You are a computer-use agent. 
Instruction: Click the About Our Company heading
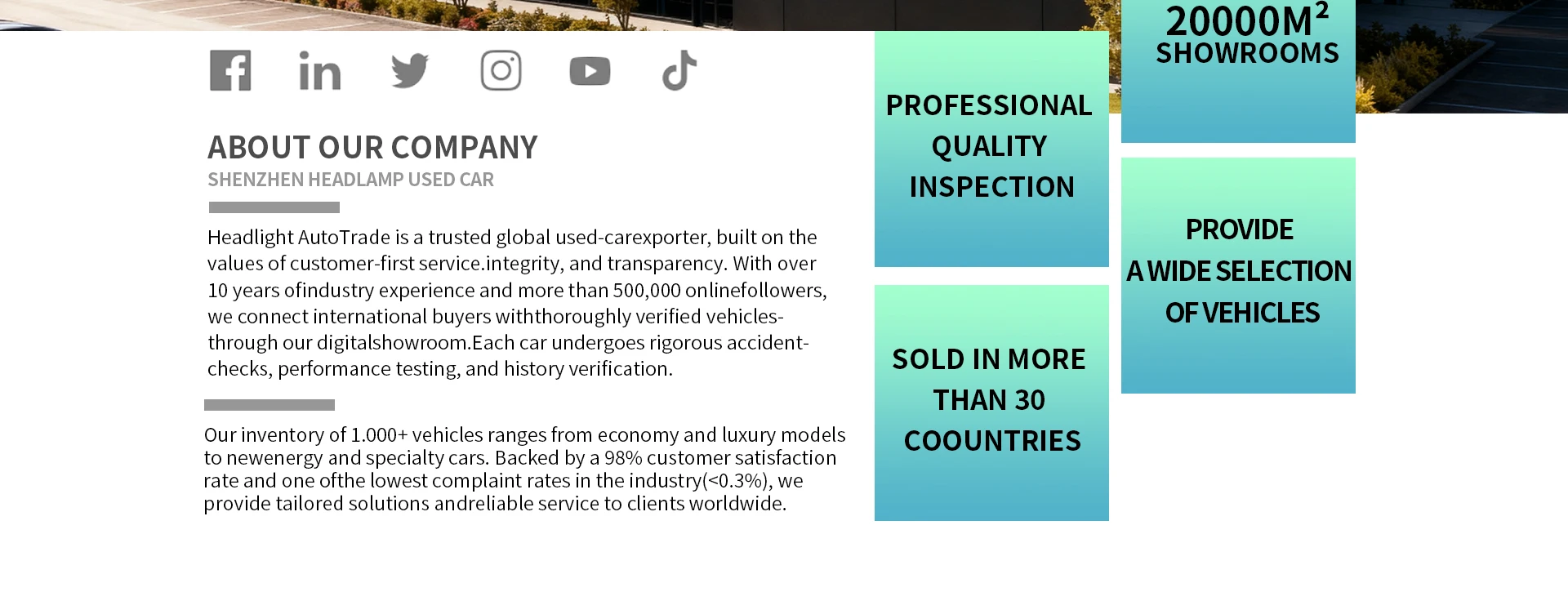pyautogui.click(x=372, y=148)
